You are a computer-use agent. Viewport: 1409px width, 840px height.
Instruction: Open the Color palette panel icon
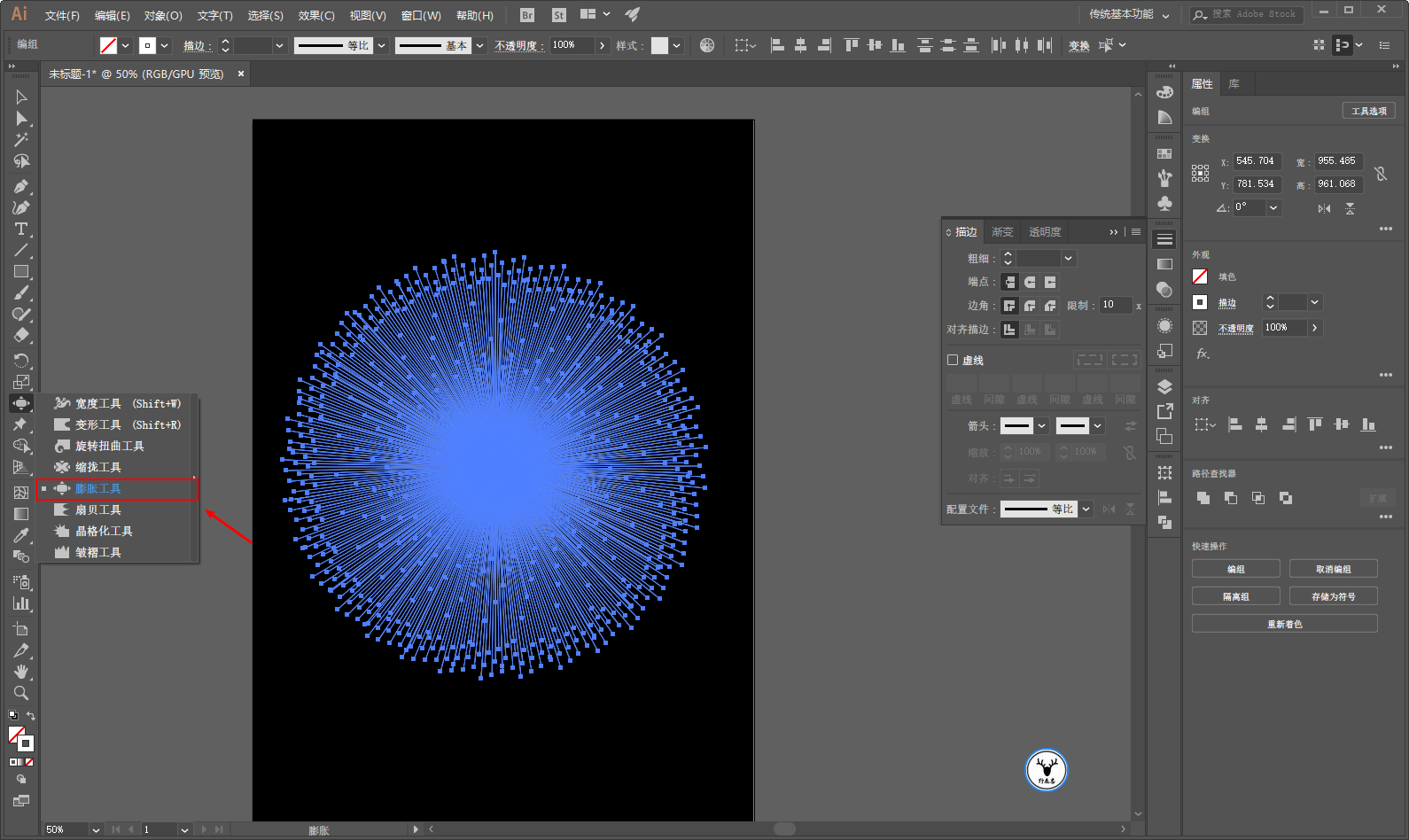pyautogui.click(x=1164, y=92)
